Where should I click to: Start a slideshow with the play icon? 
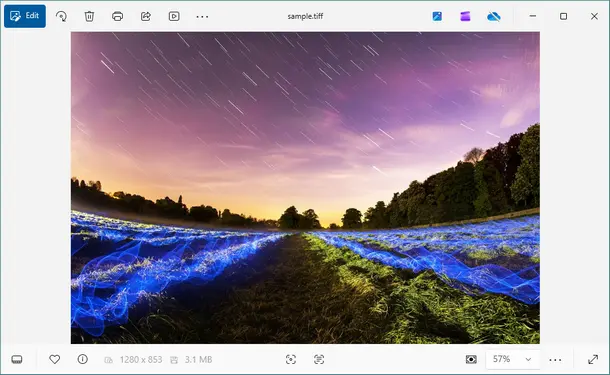174,16
